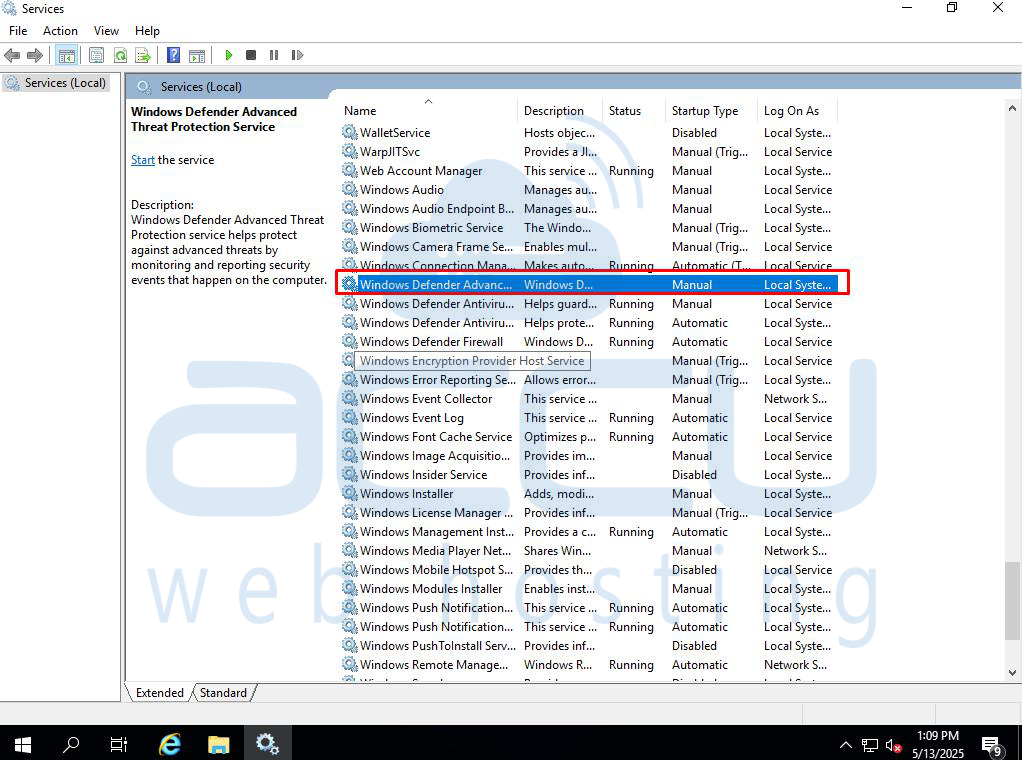Select the Windows License Manager row
Image resolution: width=1022 pixels, height=760 pixels.
pos(589,513)
